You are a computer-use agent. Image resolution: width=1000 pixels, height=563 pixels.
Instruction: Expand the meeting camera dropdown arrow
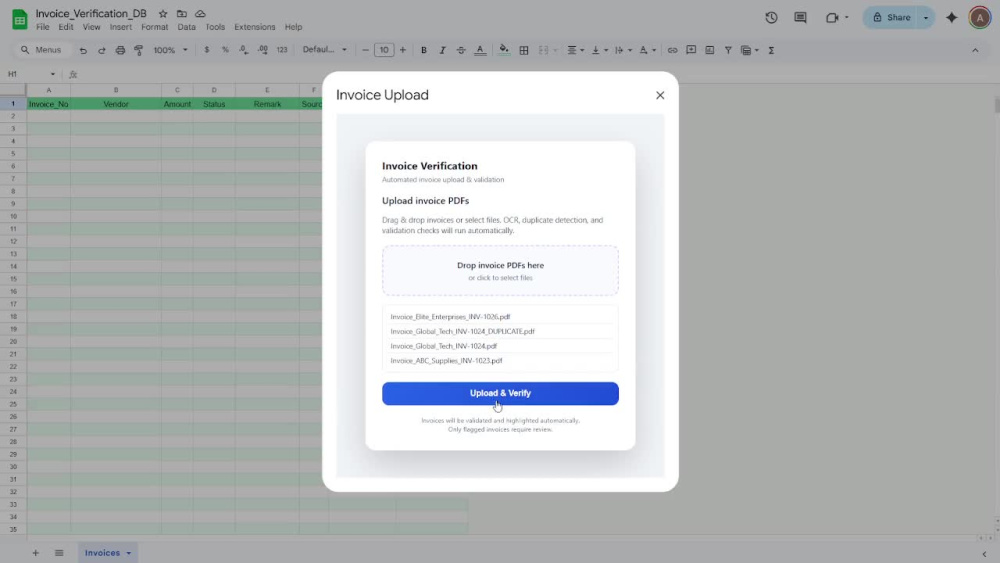(847, 18)
